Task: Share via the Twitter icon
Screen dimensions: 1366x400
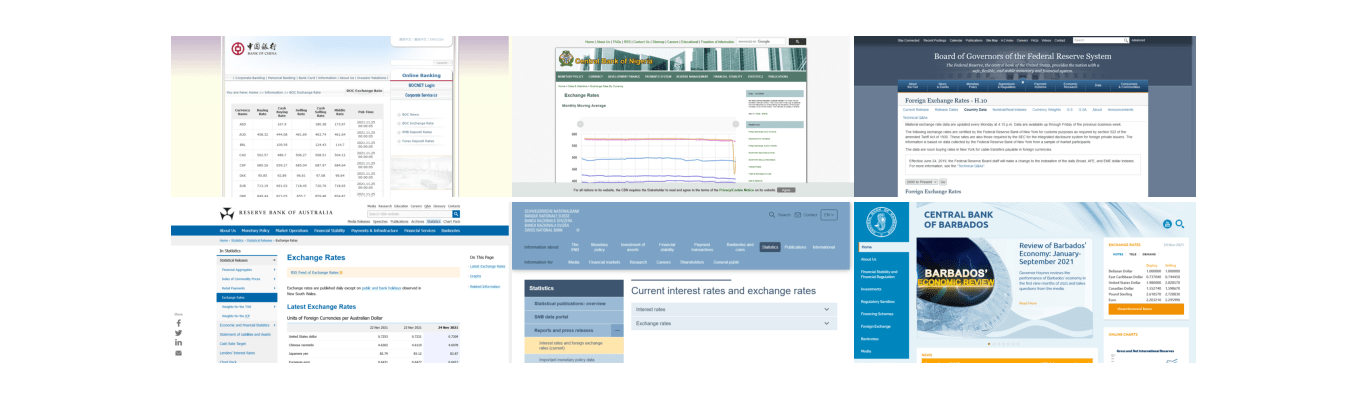Action: click(x=178, y=333)
